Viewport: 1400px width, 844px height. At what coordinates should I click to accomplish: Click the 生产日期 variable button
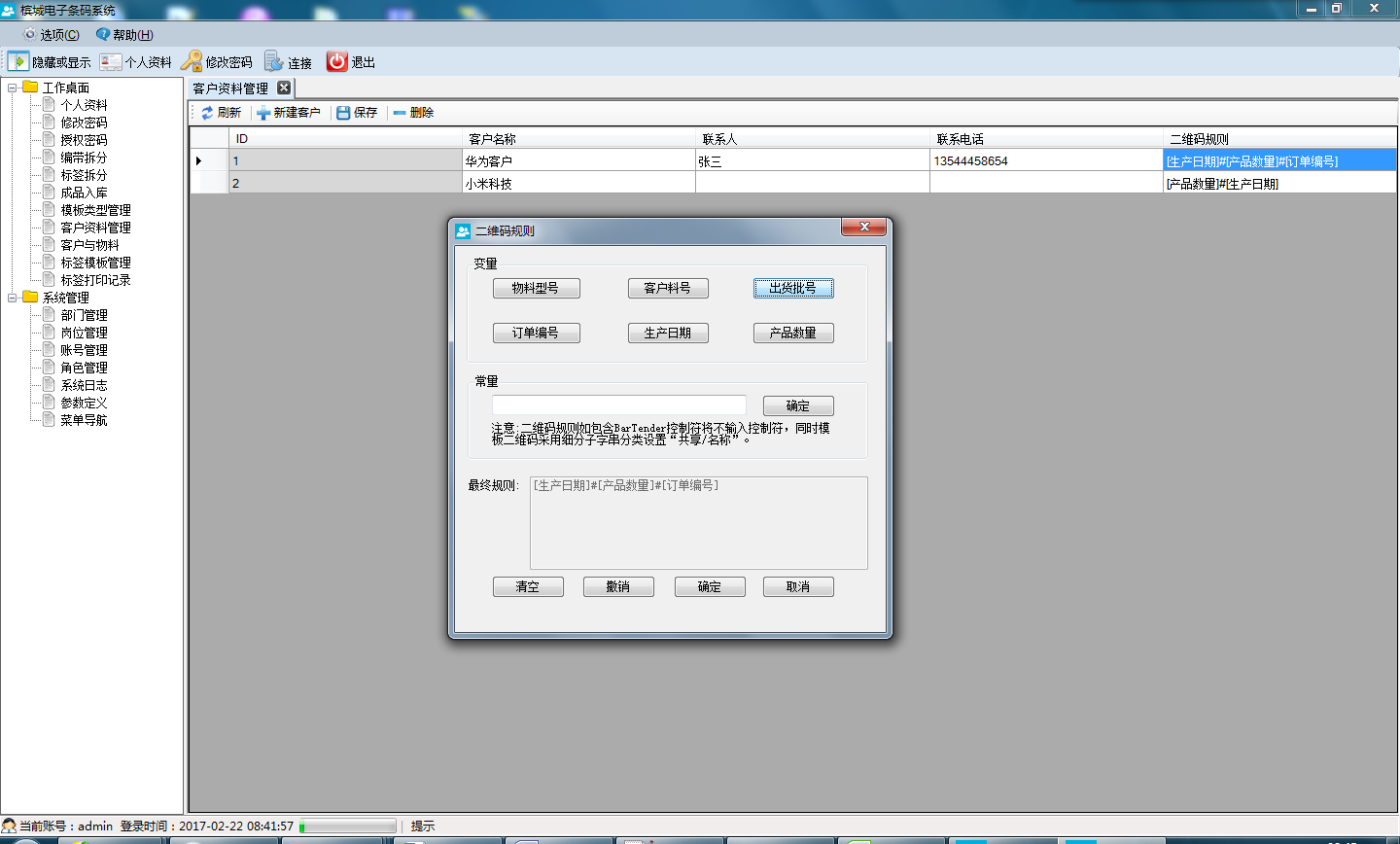[x=668, y=333]
